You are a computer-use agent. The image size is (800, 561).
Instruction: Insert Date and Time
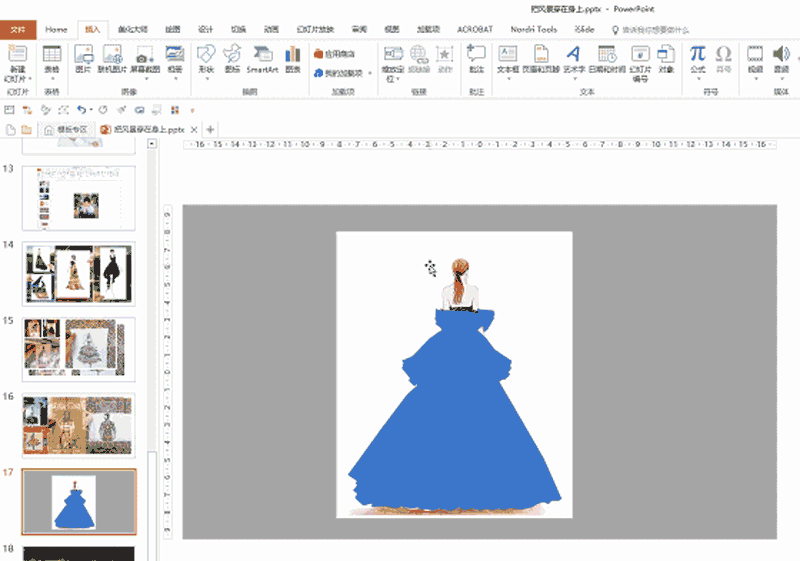(607, 54)
